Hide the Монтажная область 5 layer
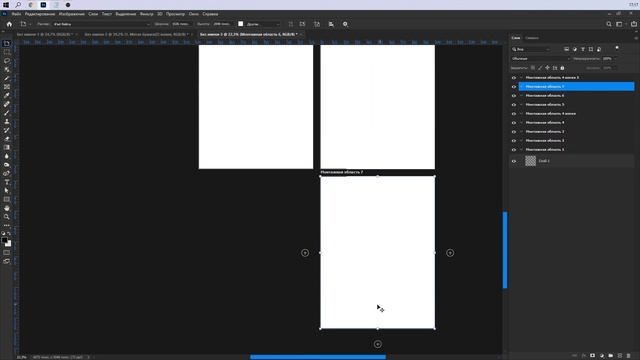The width and height of the screenshot is (640, 360). click(514, 104)
